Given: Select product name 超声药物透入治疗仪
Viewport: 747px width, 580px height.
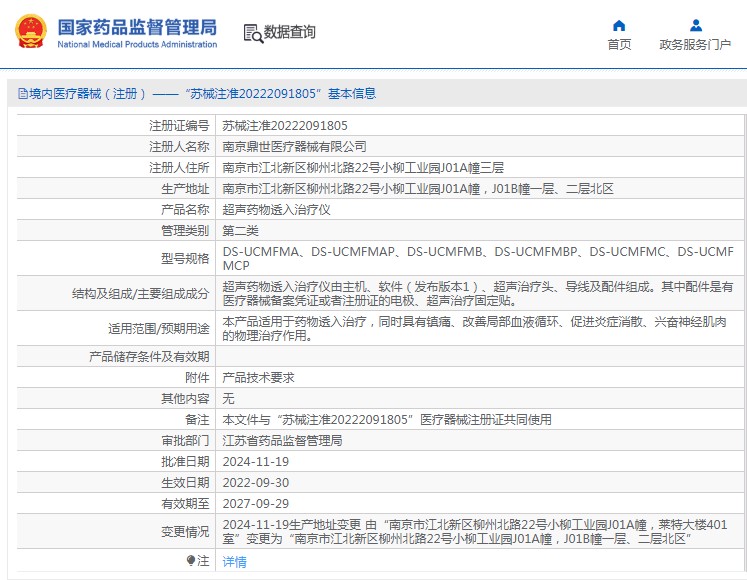Looking at the screenshot, I should pos(276,210).
